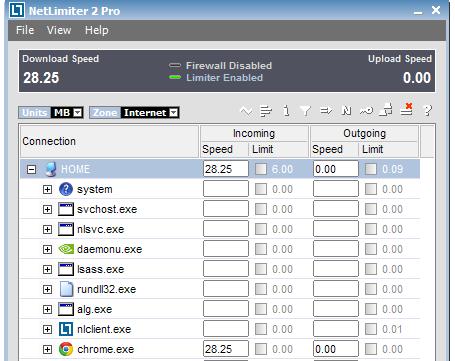Click the Incoming Speed column header
The image size is (455, 361).
click(224, 149)
